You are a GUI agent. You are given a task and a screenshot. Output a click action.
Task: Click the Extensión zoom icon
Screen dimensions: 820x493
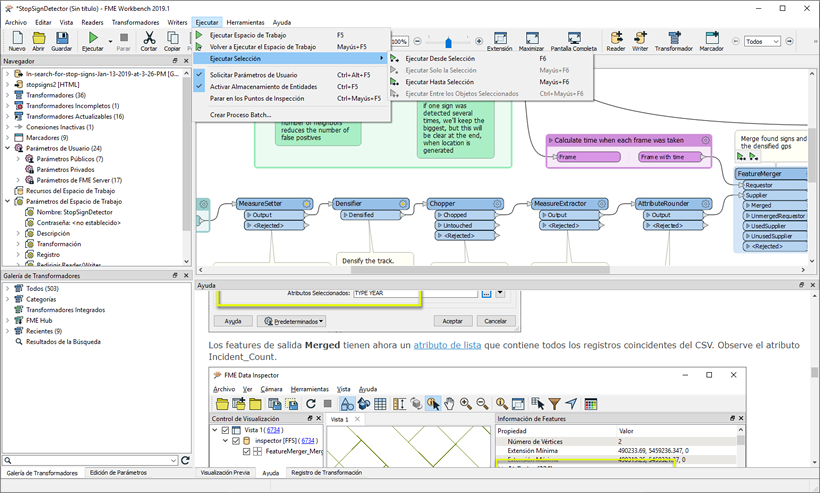[x=500, y=38]
